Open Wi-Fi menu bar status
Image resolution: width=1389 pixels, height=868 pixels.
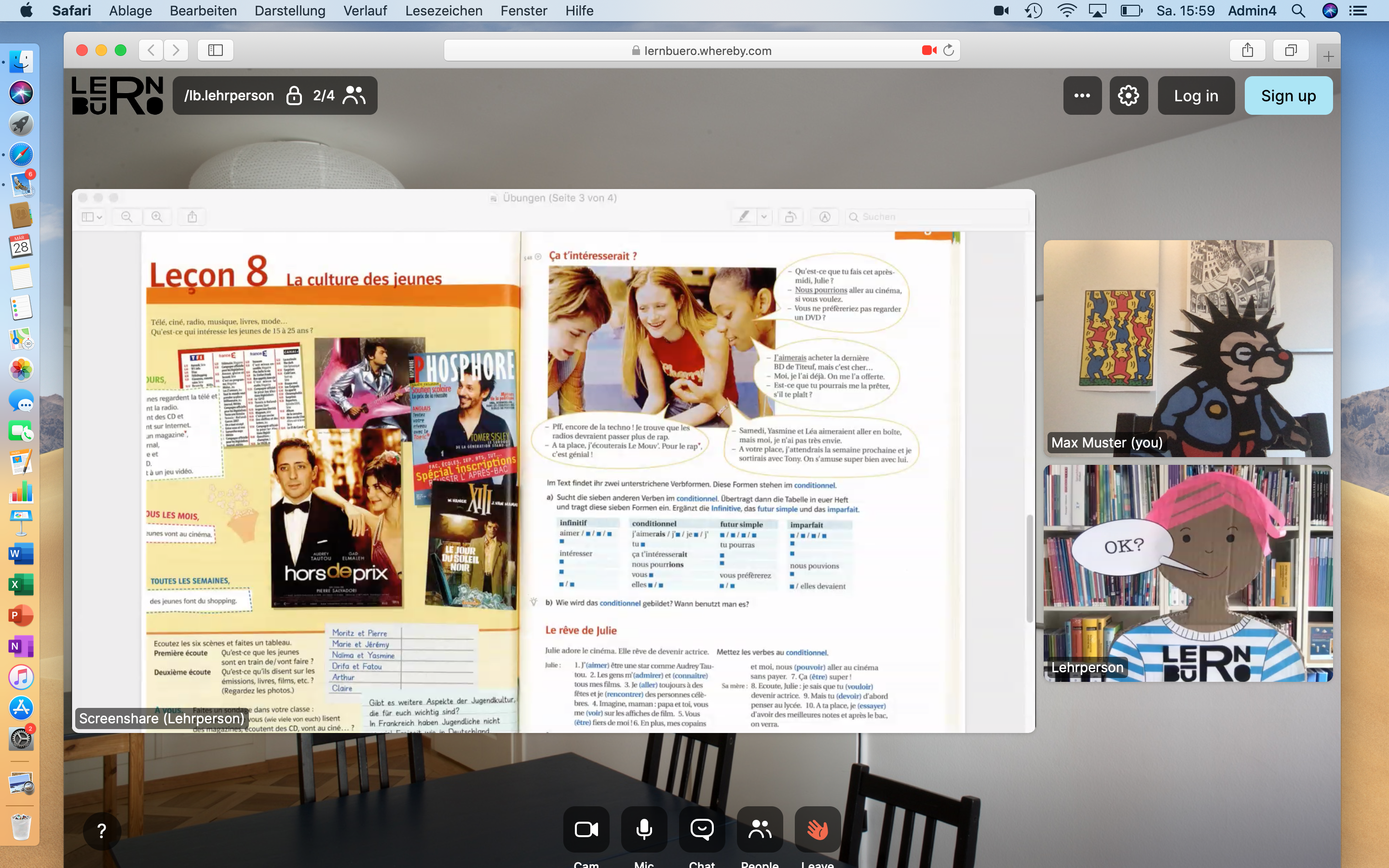pos(1066,10)
